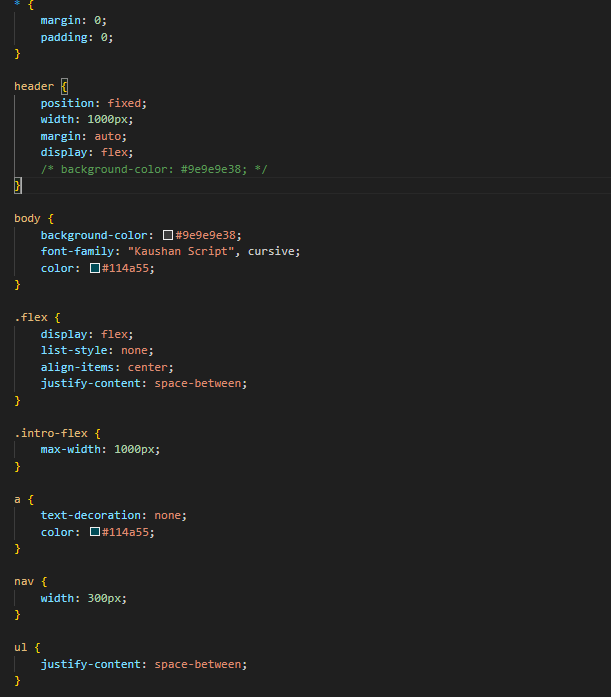Screen dimensions: 611x697
Task: Place cursor on the header selector
Action: 34,86
